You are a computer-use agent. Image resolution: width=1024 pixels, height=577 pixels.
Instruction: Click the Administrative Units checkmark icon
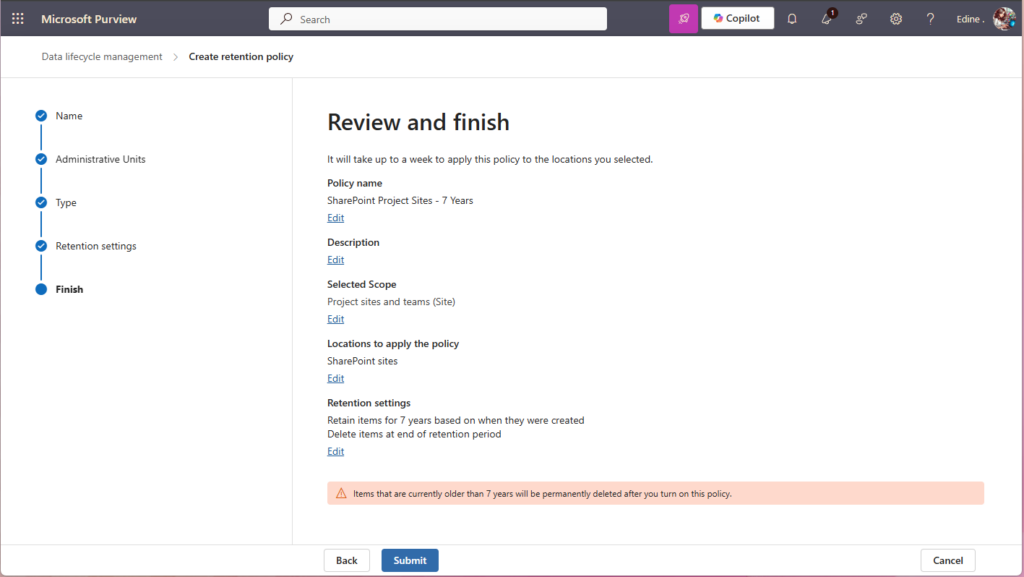(41, 159)
